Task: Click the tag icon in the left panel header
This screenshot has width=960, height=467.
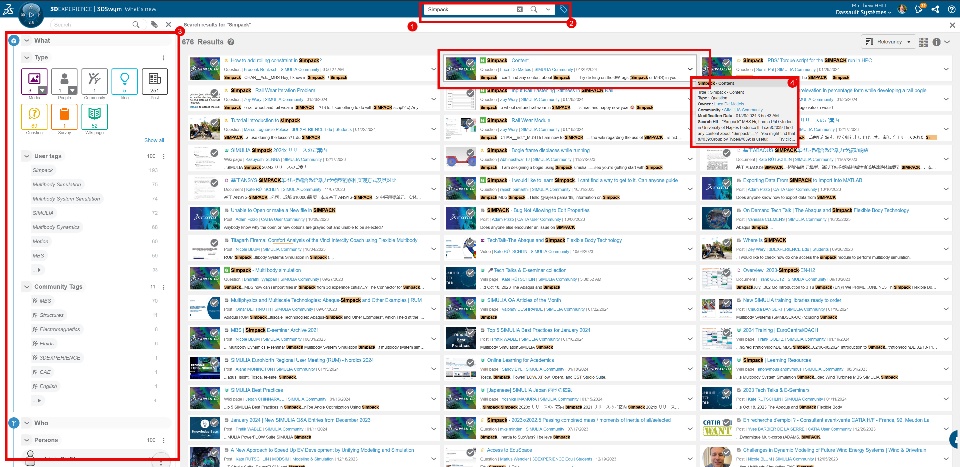Action: click(154, 24)
